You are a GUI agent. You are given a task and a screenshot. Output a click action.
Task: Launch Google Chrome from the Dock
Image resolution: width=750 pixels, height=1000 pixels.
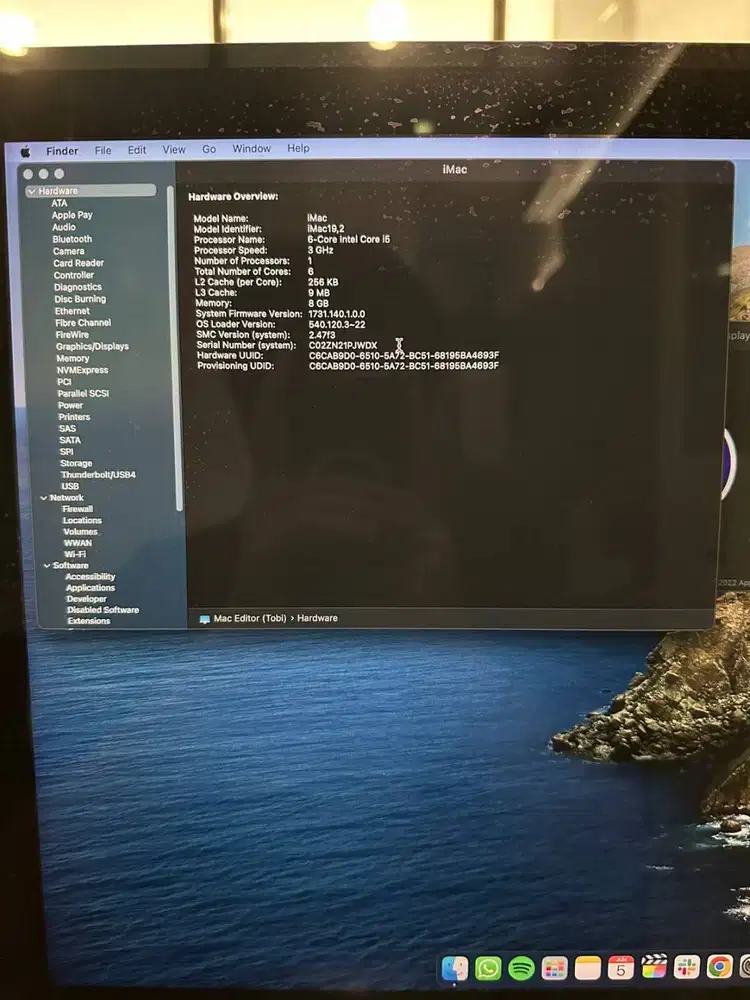tap(719, 967)
